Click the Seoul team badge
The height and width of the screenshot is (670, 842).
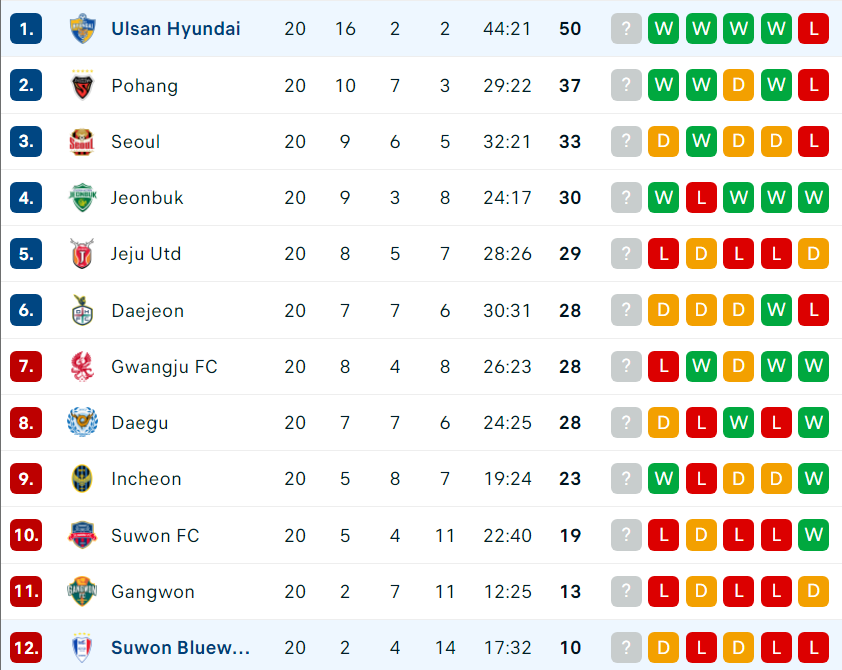82,142
